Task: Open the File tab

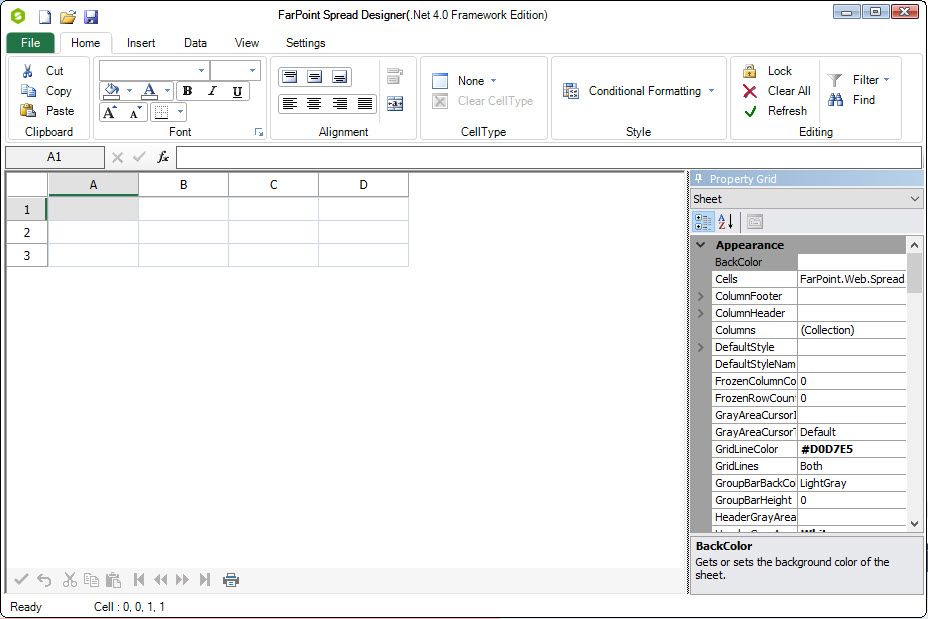Action: pyautogui.click(x=31, y=43)
